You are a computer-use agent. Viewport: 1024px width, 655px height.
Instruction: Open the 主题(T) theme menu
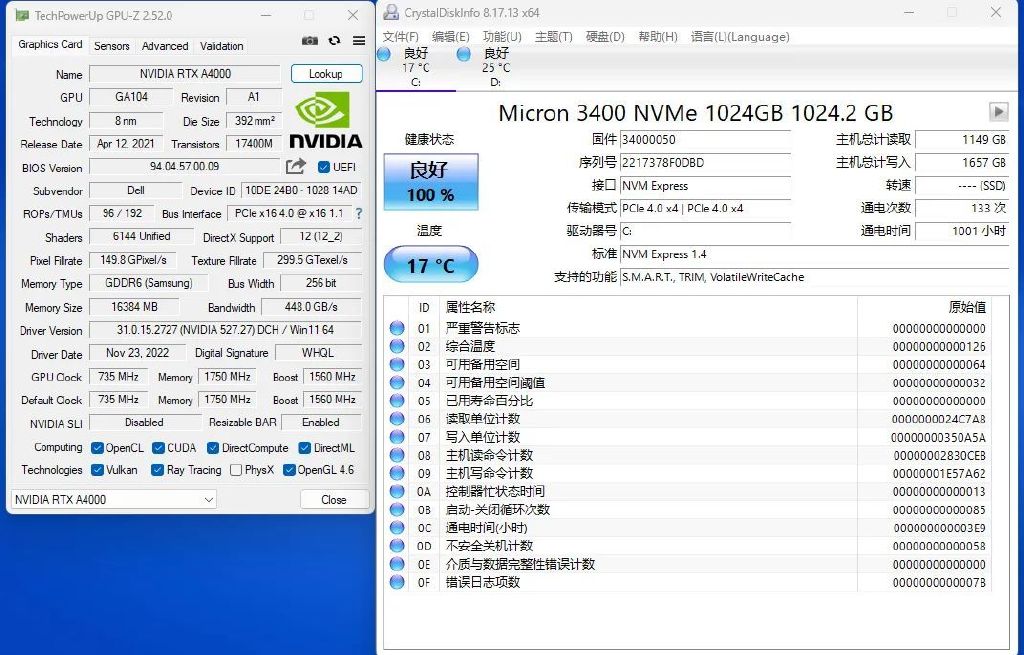click(555, 37)
